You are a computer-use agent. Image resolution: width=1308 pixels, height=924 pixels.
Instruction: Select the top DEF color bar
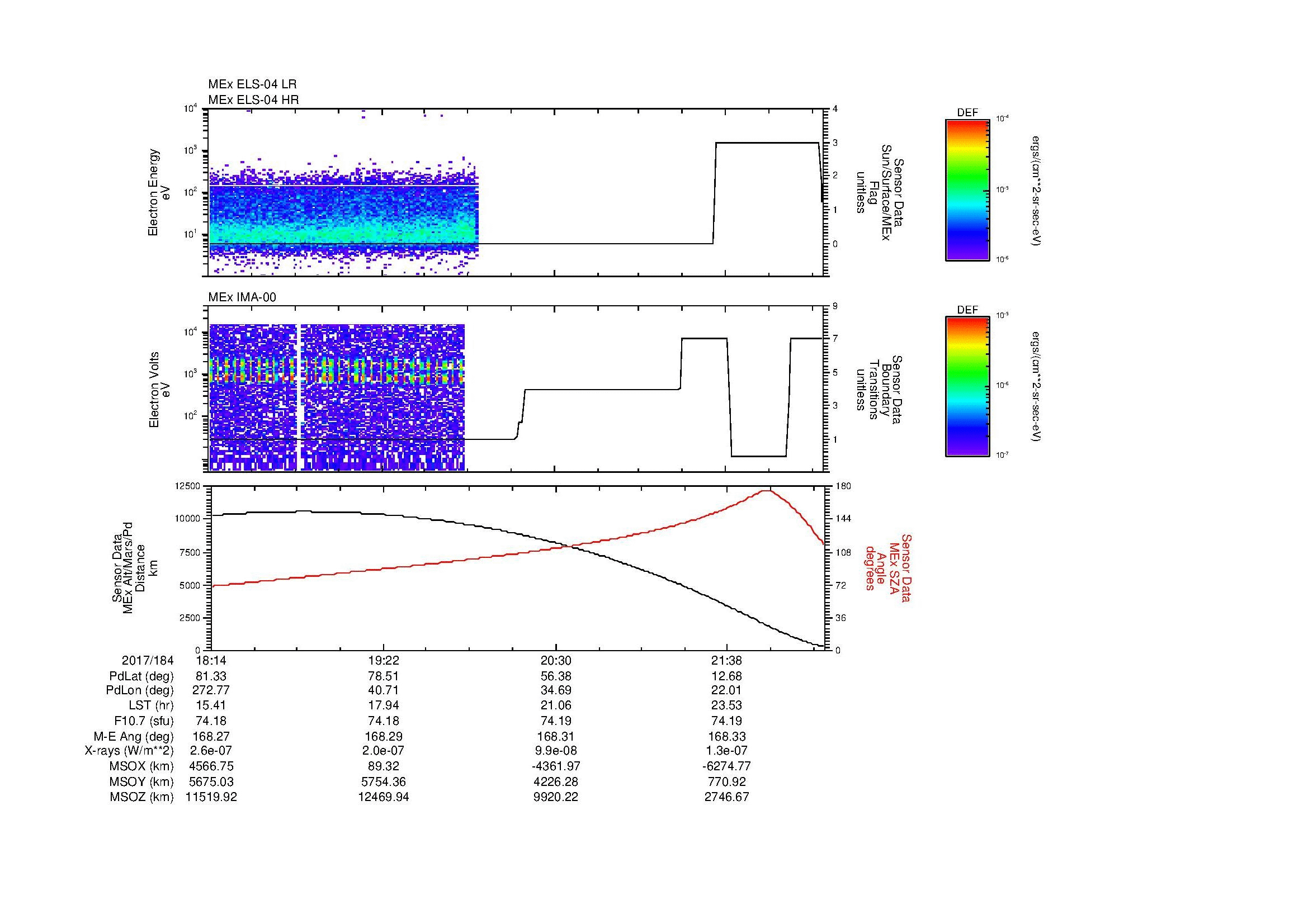click(x=967, y=190)
